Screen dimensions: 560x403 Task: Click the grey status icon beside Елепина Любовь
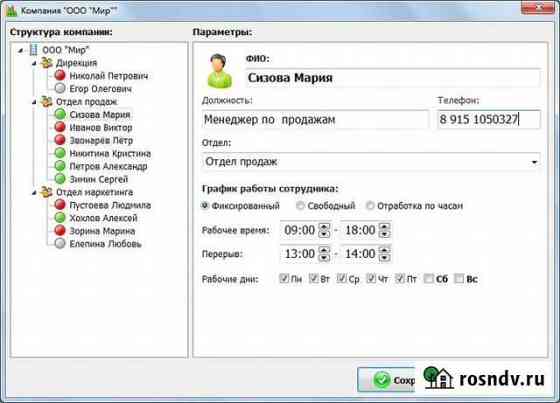point(60,244)
